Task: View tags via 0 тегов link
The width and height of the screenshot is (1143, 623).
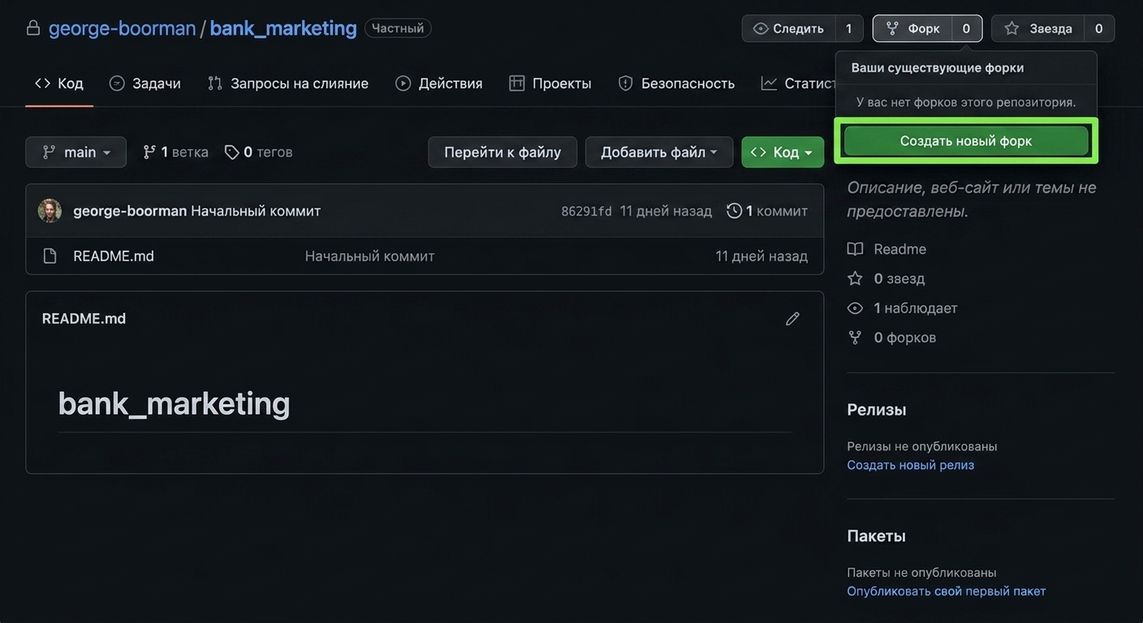Action: pyautogui.click(x=259, y=152)
